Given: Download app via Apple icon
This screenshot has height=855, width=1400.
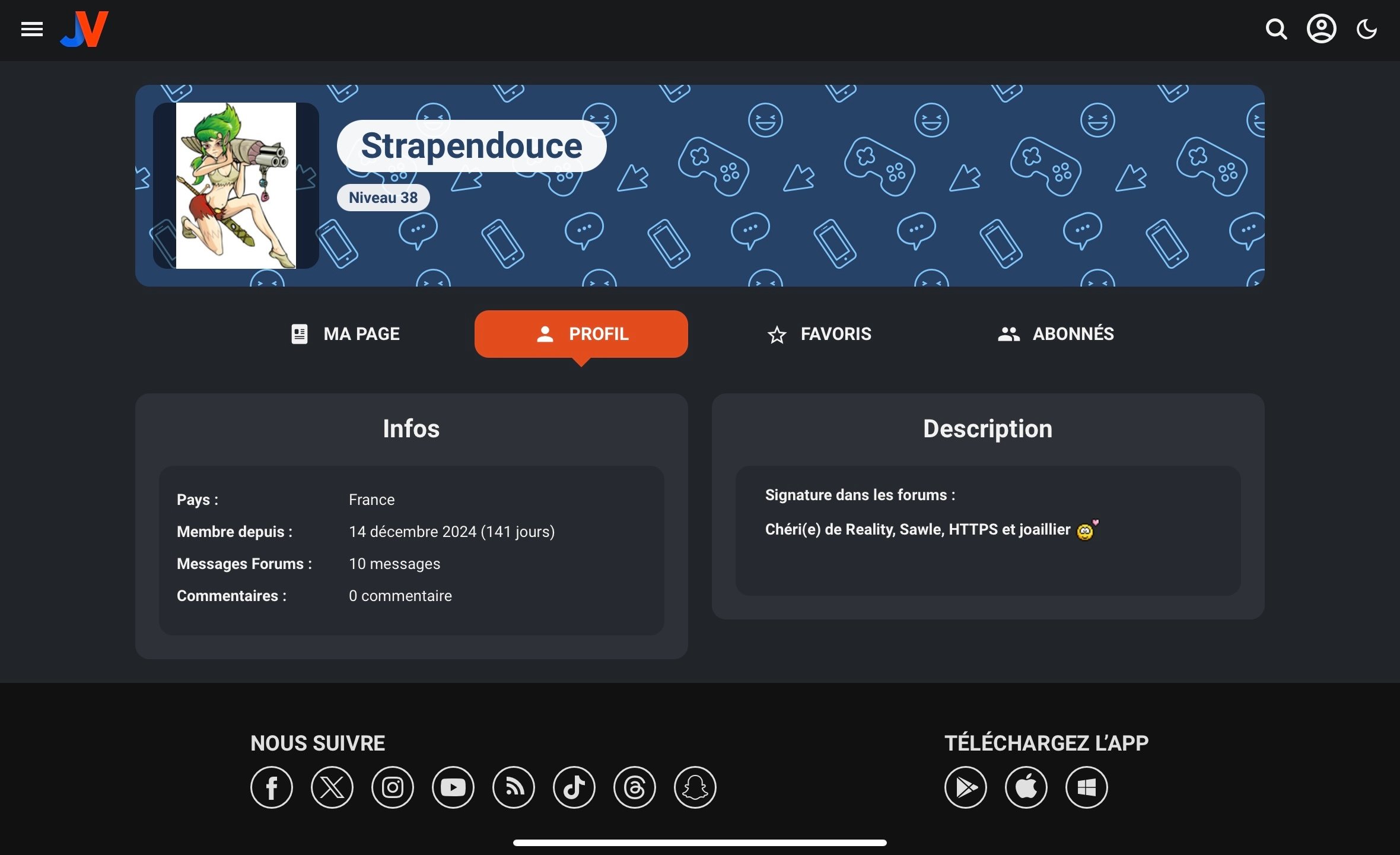Looking at the screenshot, I should (x=1026, y=787).
